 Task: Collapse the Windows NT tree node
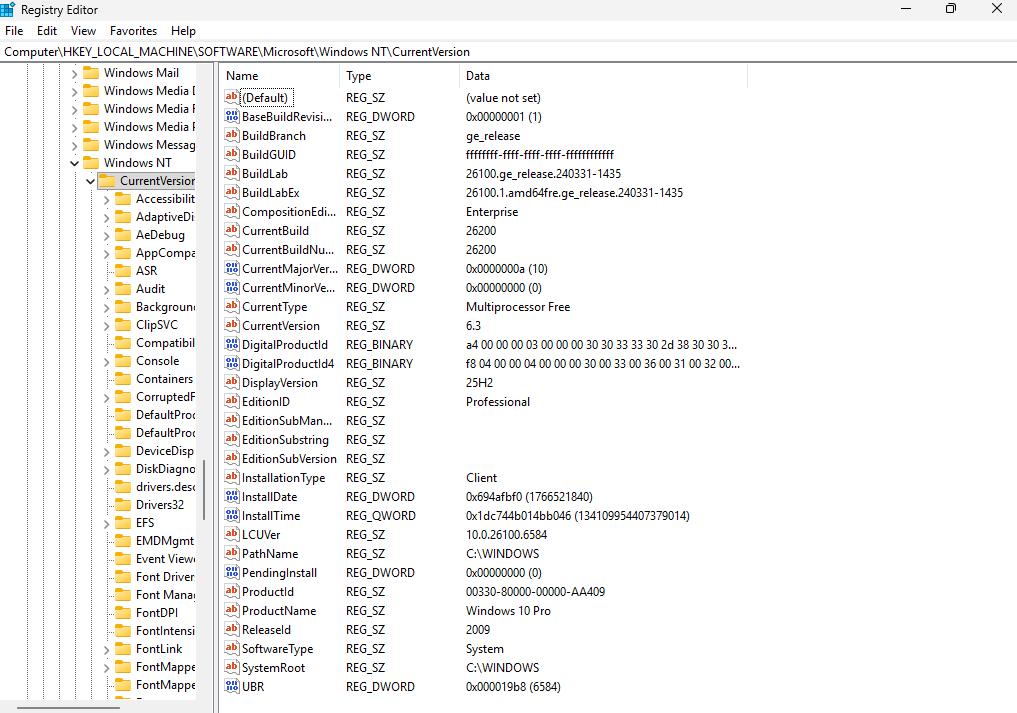pos(75,163)
